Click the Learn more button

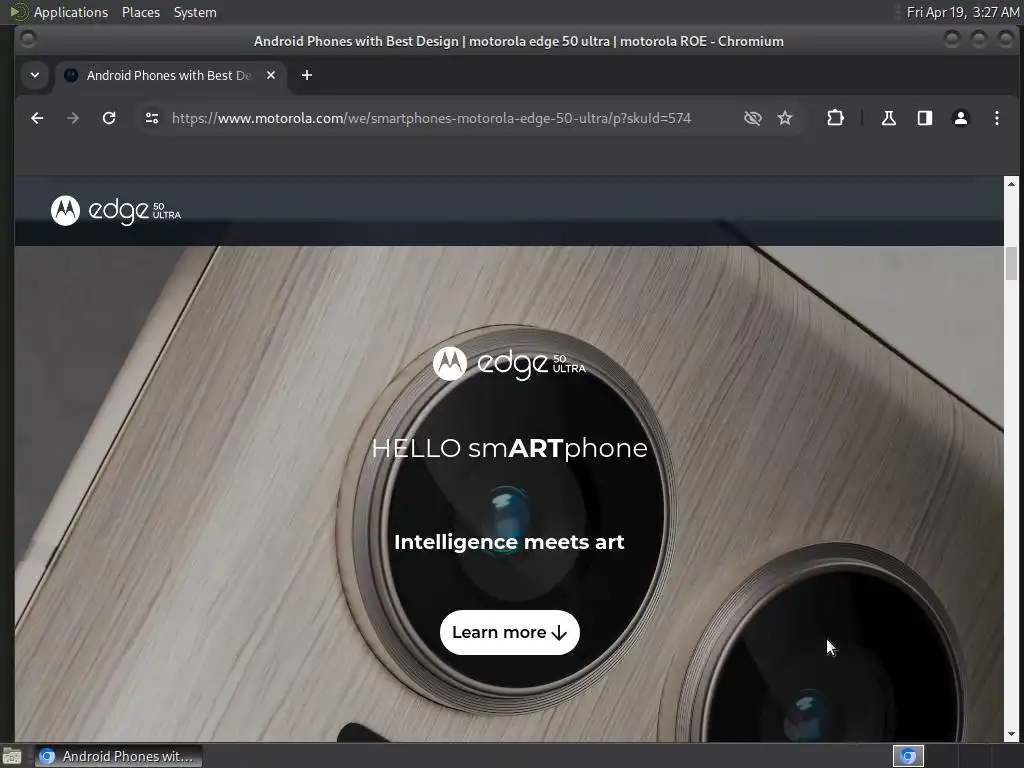coord(509,632)
